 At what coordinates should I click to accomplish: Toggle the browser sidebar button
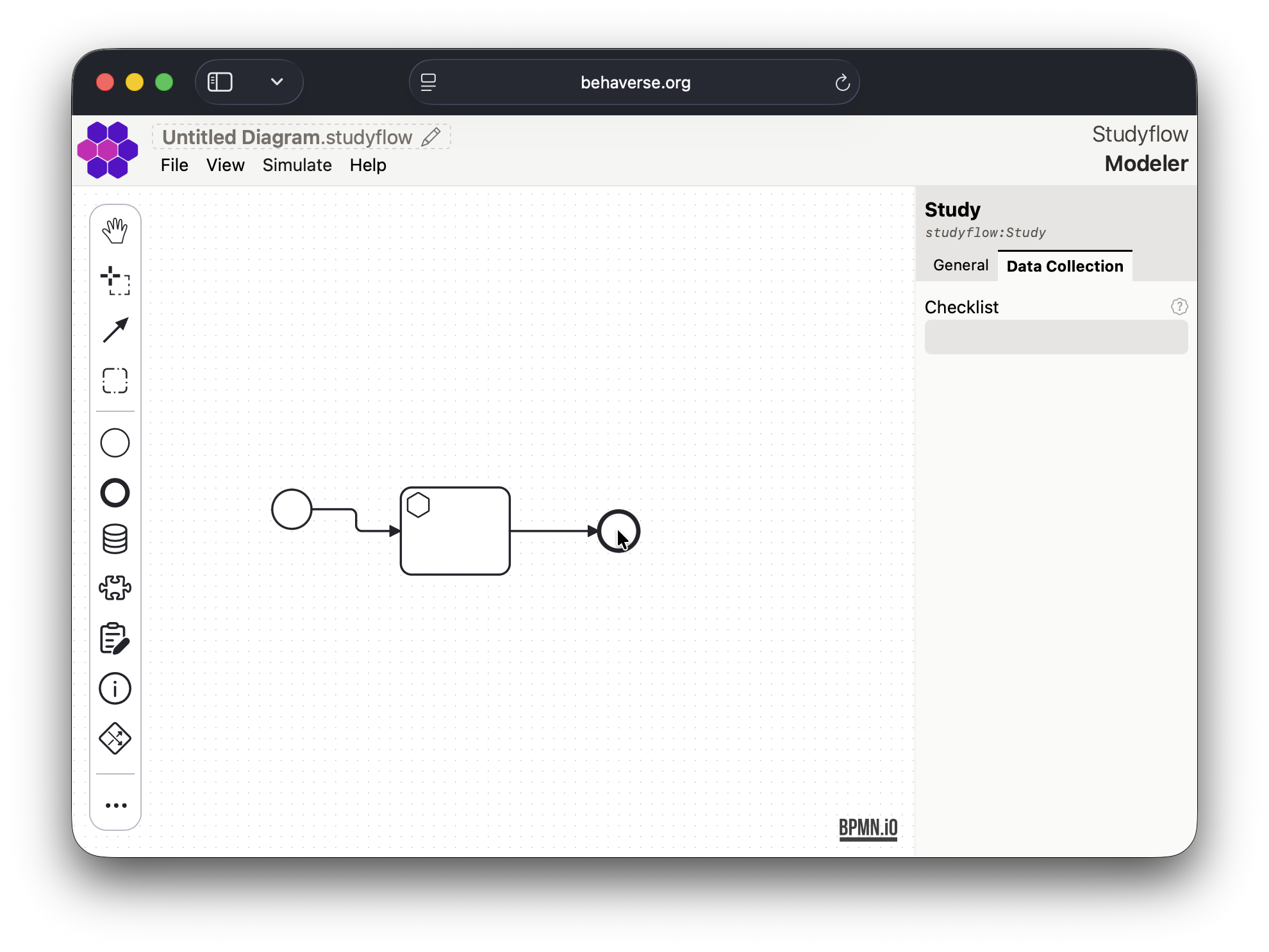click(220, 82)
